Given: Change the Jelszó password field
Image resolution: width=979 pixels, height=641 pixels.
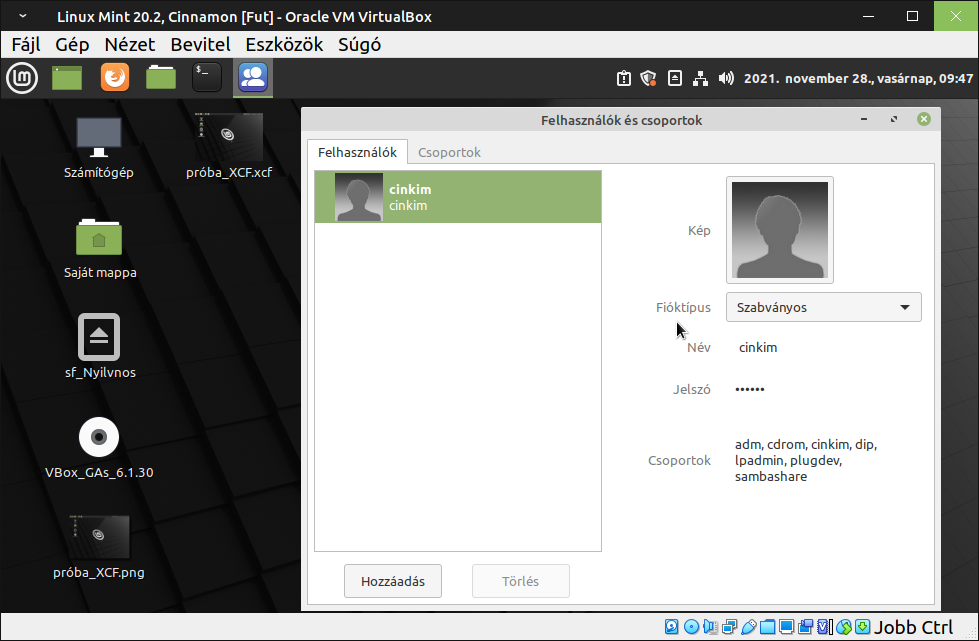Looking at the screenshot, I should point(750,389).
